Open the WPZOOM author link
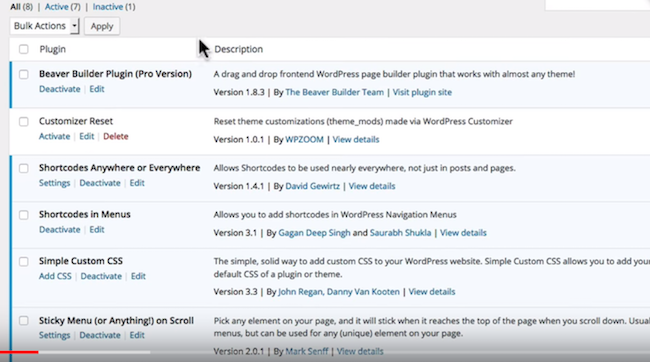The height and width of the screenshot is (362, 650). (304, 140)
